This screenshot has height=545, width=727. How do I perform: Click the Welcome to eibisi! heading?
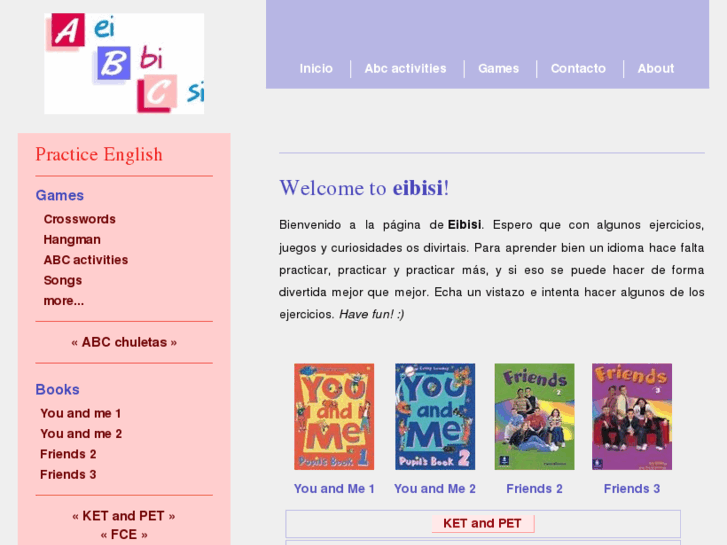click(x=364, y=188)
